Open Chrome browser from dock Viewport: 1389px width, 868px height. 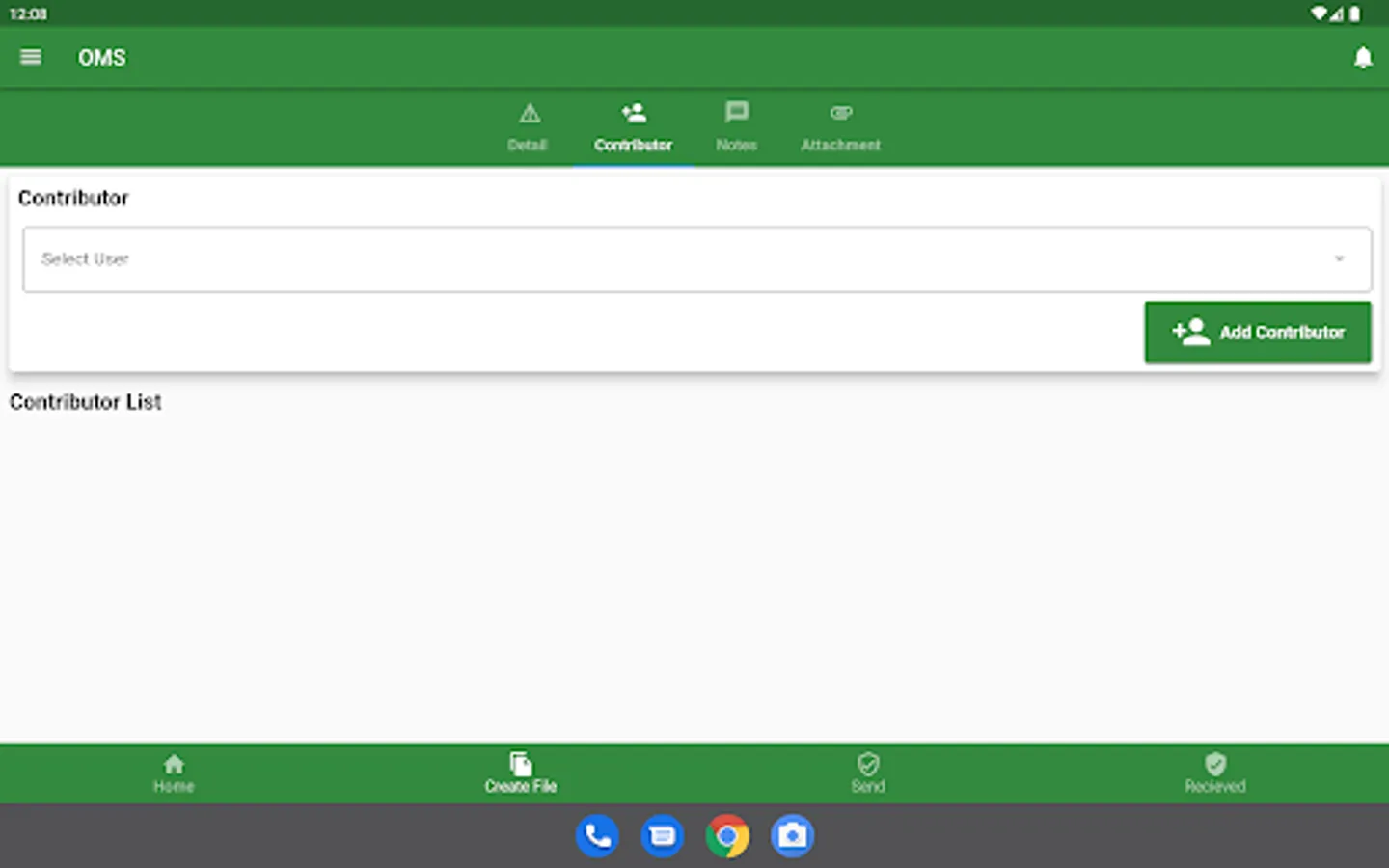[x=727, y=836]
